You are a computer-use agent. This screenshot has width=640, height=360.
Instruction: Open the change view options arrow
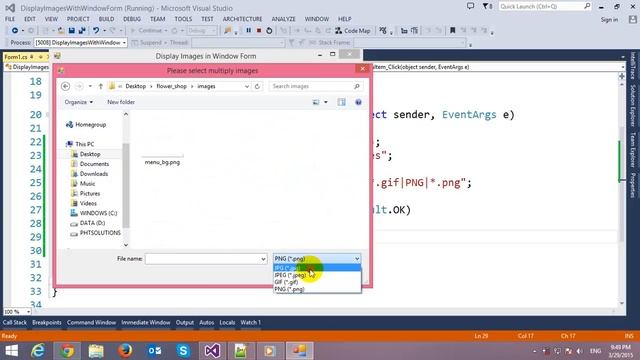pyautogui.click(x=326, y=102)
